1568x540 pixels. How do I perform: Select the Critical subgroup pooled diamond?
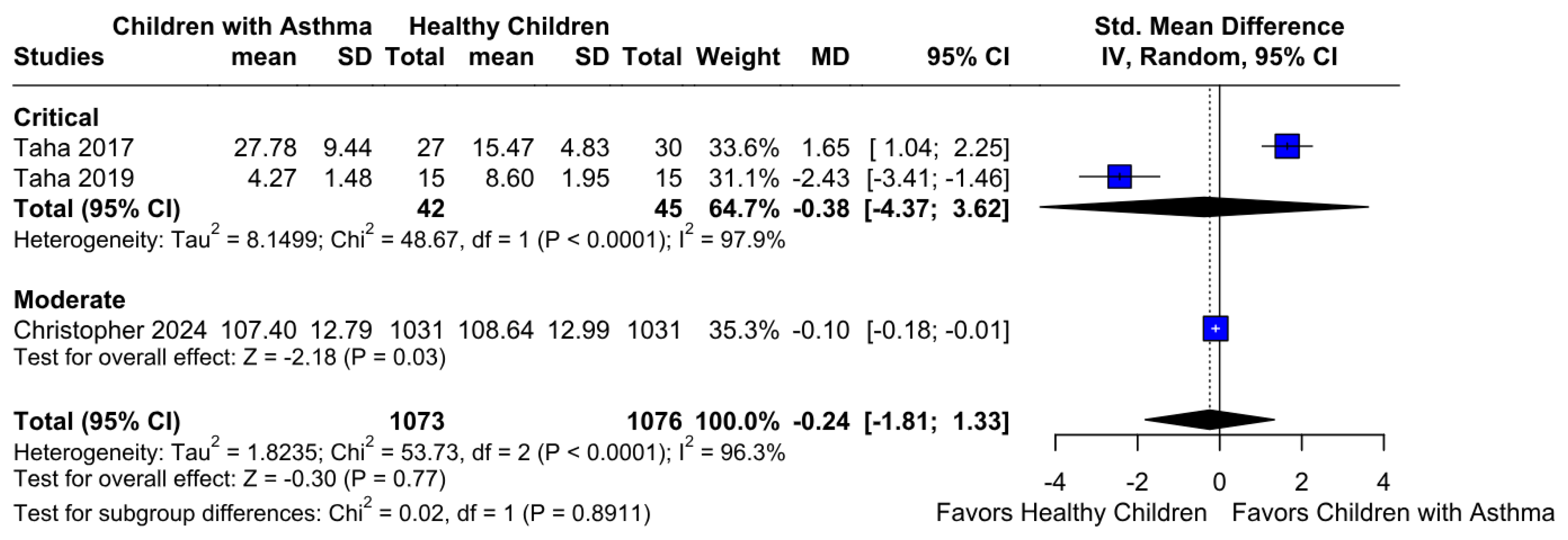[x=1204, y=208]
